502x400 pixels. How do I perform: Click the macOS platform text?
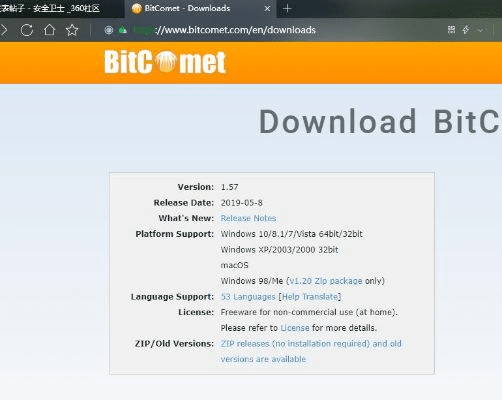point(235,265)
